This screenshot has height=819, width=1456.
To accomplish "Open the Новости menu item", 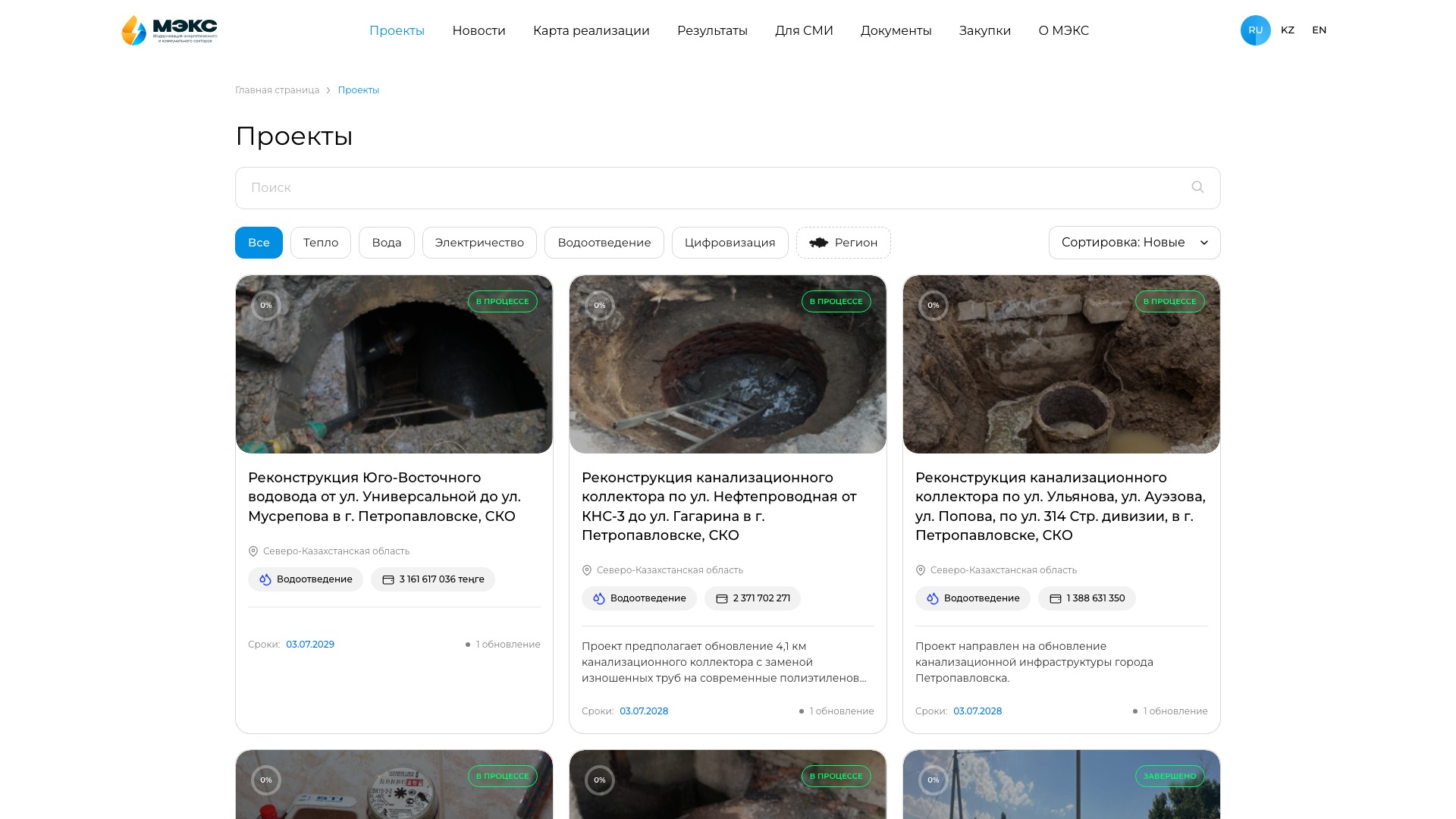I will point(479,30).
